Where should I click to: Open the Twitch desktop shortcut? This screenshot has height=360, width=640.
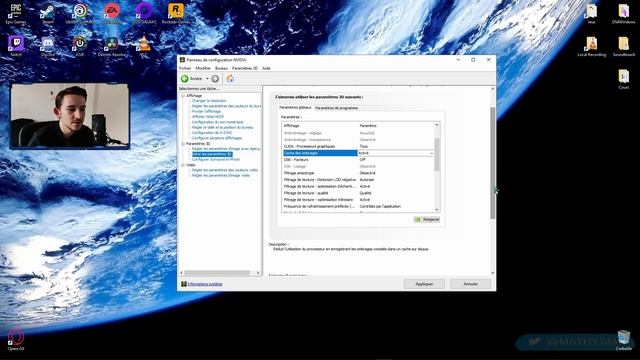coord(16,46)
